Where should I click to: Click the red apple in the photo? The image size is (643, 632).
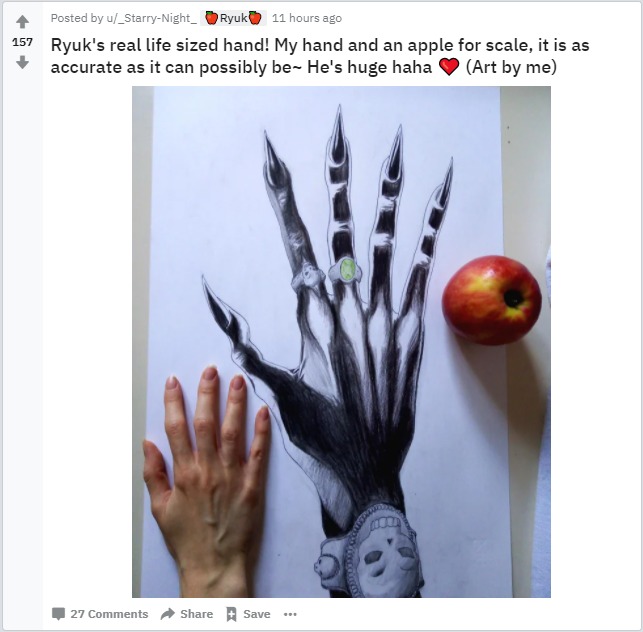[491, 300]
